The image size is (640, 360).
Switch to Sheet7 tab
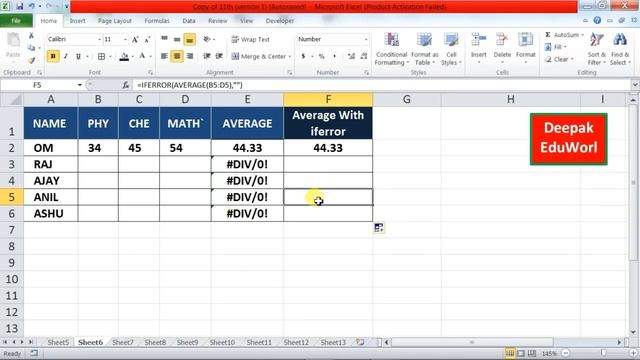click(122, 342)
